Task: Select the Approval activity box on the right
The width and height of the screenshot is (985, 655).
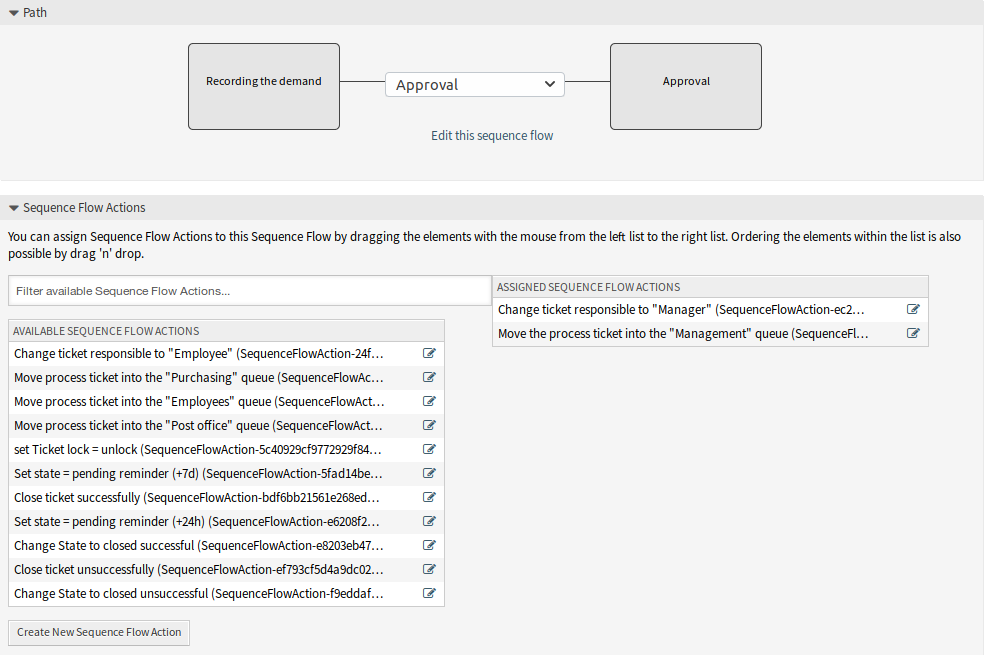Action: point(686,87)
